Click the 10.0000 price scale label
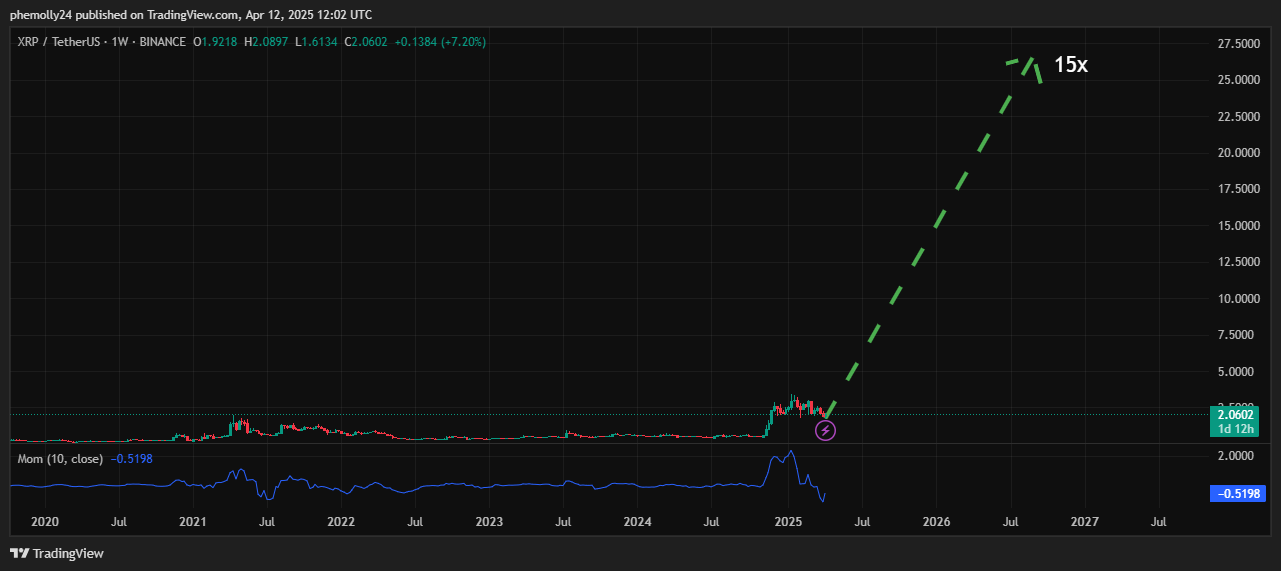 [x=1237, y=299]
